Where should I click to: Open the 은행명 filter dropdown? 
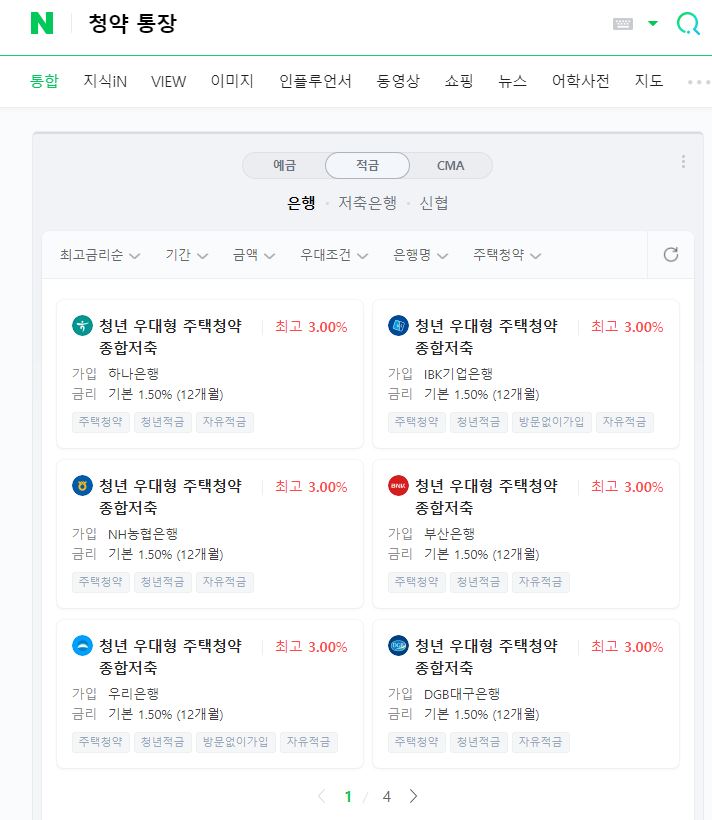420,255
